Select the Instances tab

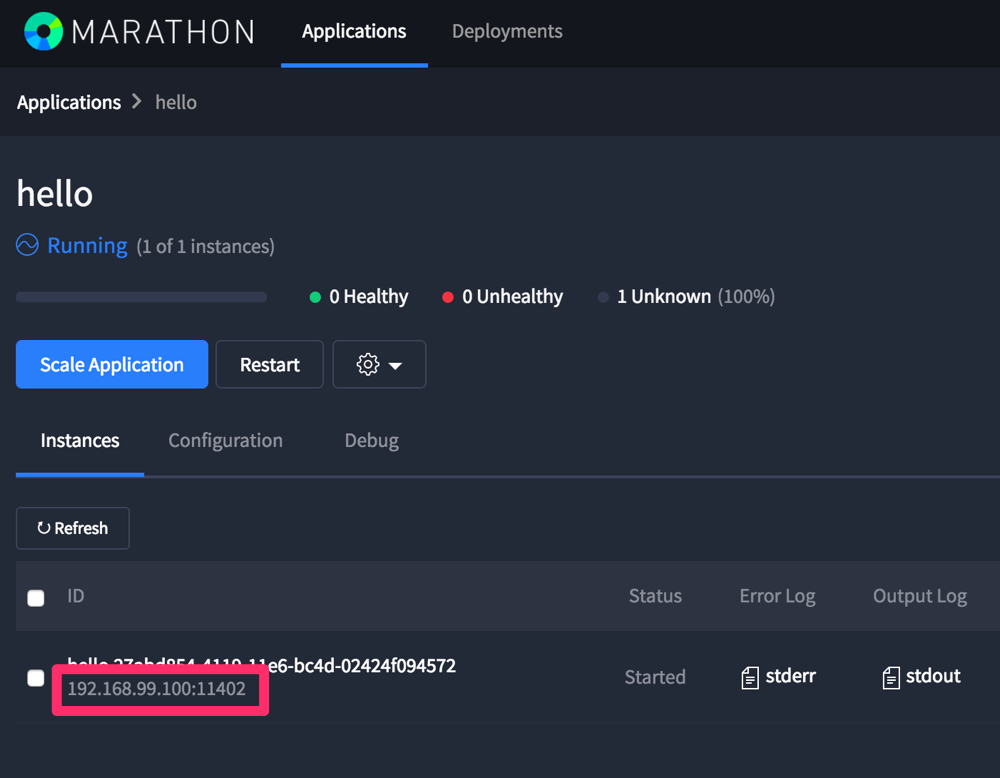tap(80, 441)
